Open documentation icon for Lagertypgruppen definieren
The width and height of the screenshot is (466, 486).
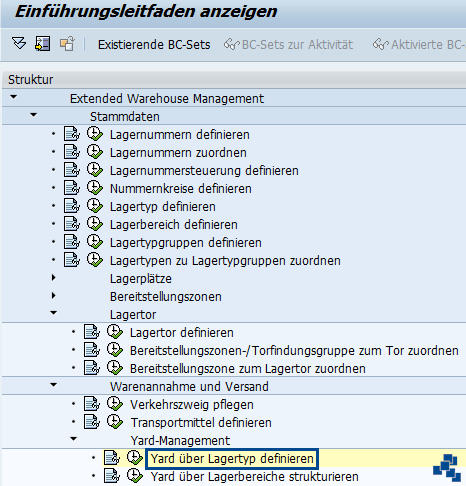click(72, 242)
